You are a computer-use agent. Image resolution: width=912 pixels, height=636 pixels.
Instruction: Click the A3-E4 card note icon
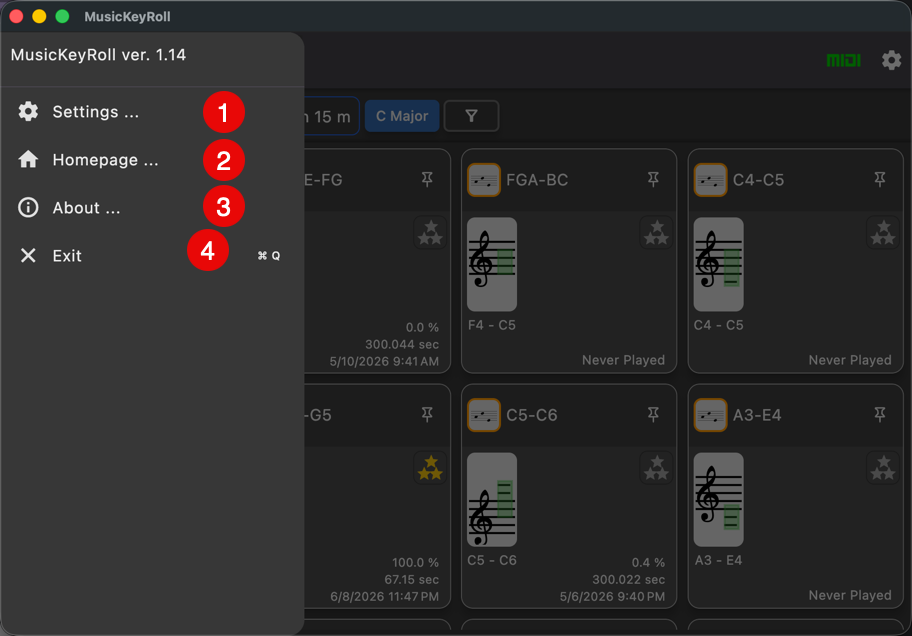(710, 415)
